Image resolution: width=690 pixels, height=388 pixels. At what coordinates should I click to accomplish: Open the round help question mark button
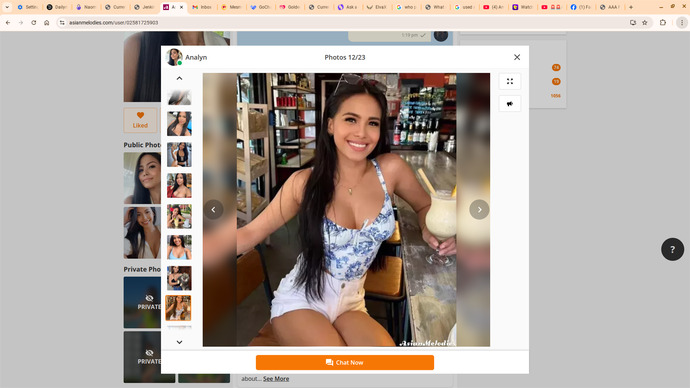(672, 249)
